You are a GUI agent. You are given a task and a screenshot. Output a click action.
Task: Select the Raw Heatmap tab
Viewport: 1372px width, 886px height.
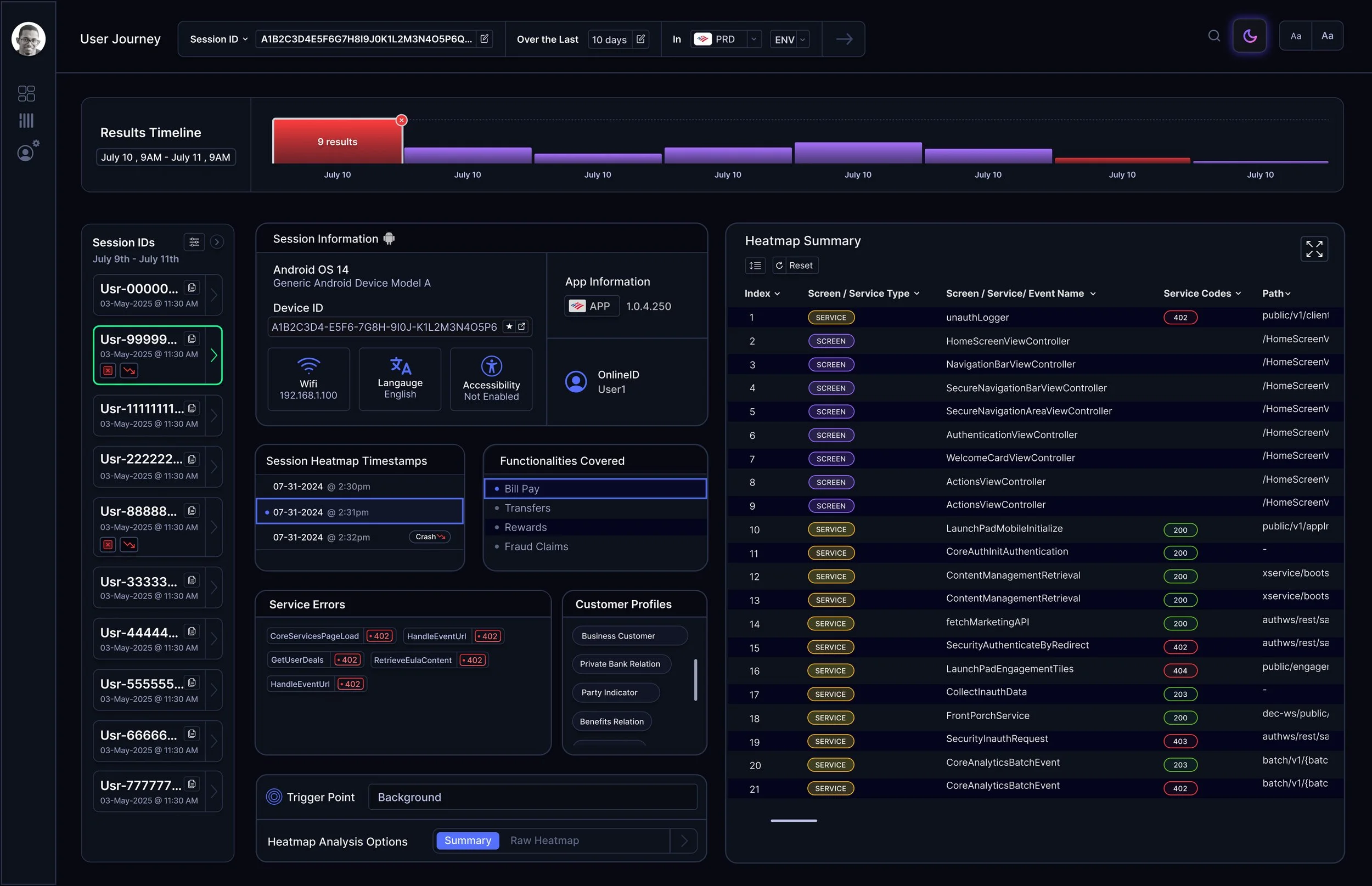tap(544, 840)
